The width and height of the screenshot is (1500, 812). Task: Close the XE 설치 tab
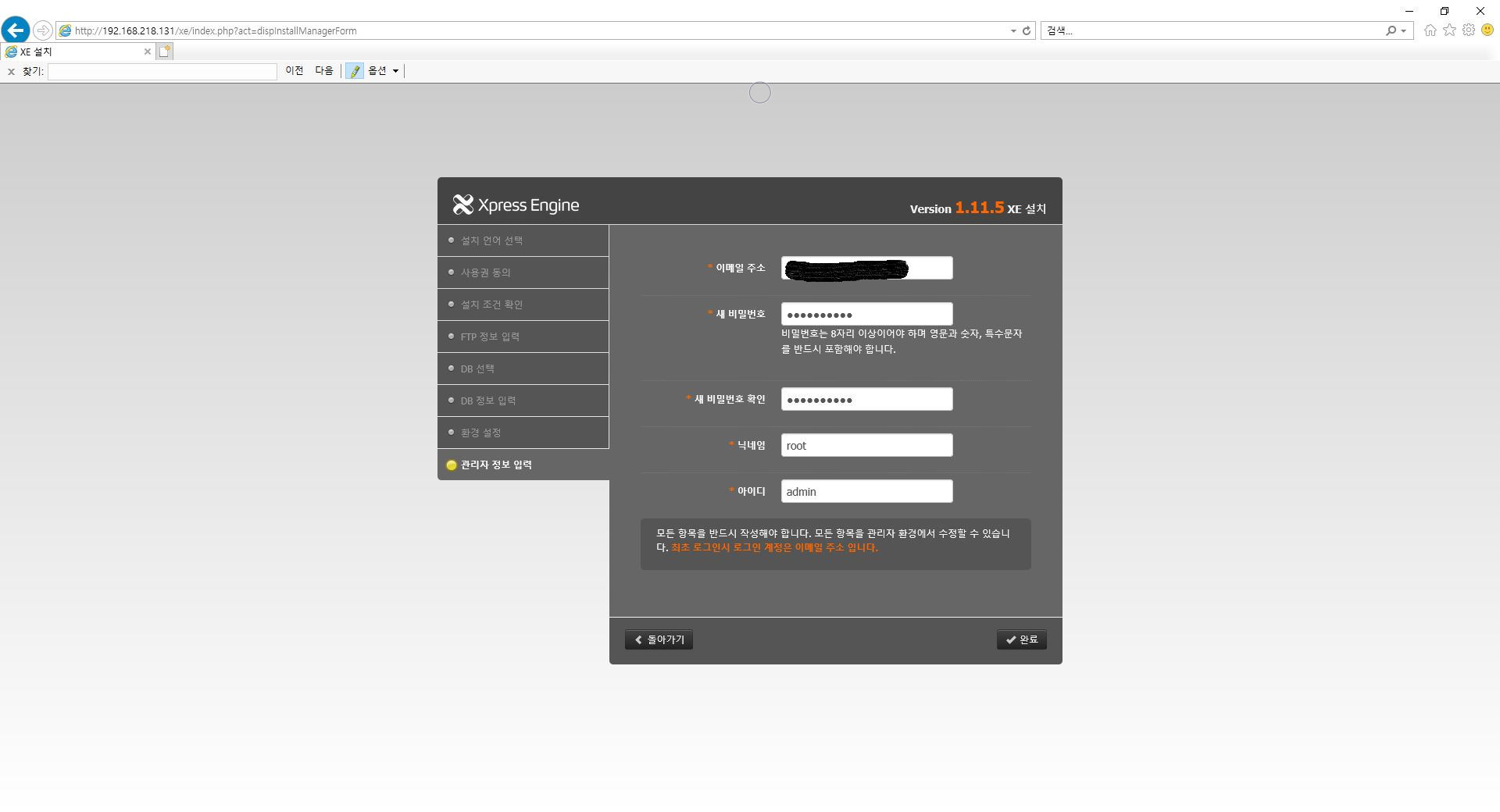pos(147,52)
